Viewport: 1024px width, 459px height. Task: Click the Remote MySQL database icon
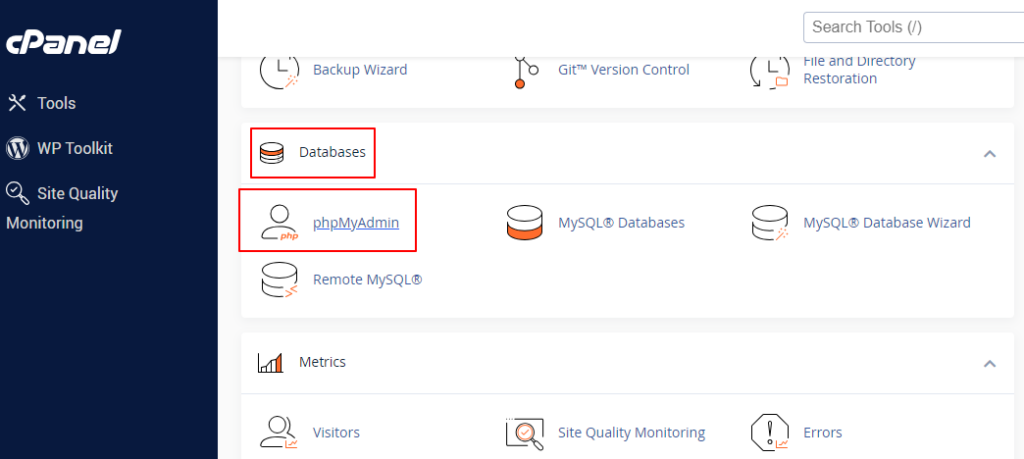point(280,280)
